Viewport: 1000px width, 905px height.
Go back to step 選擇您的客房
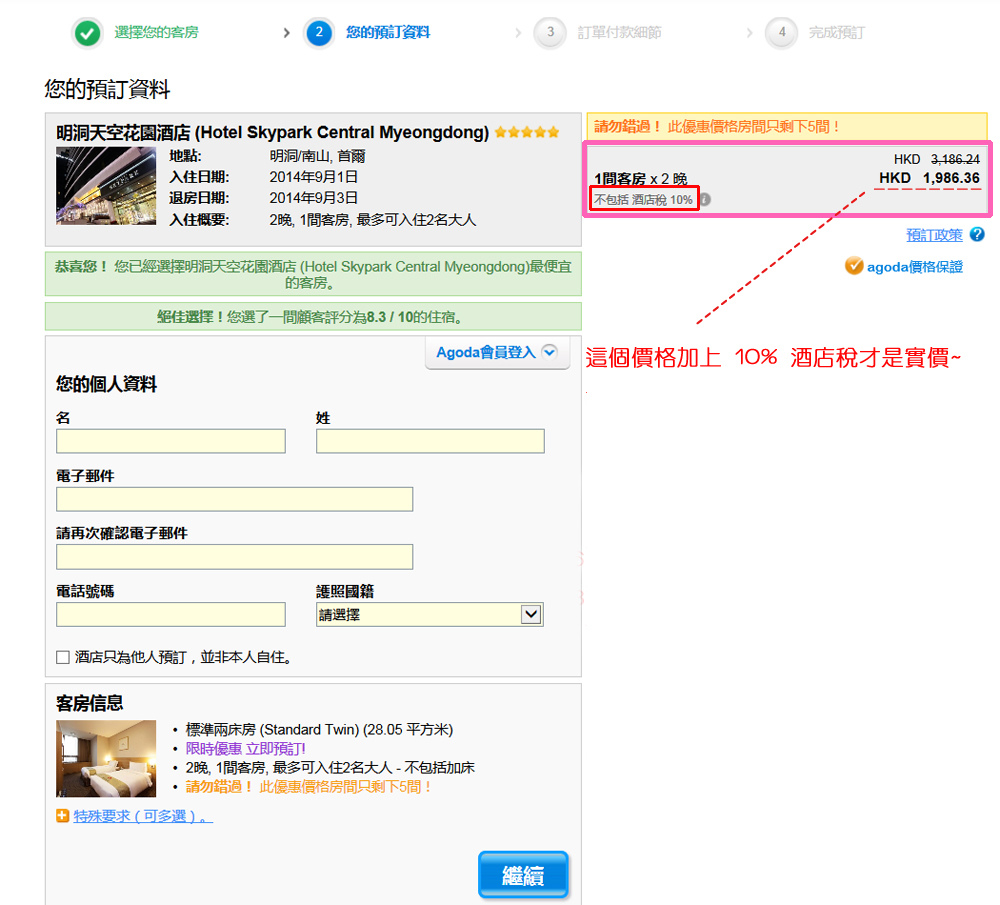point(156,33)
